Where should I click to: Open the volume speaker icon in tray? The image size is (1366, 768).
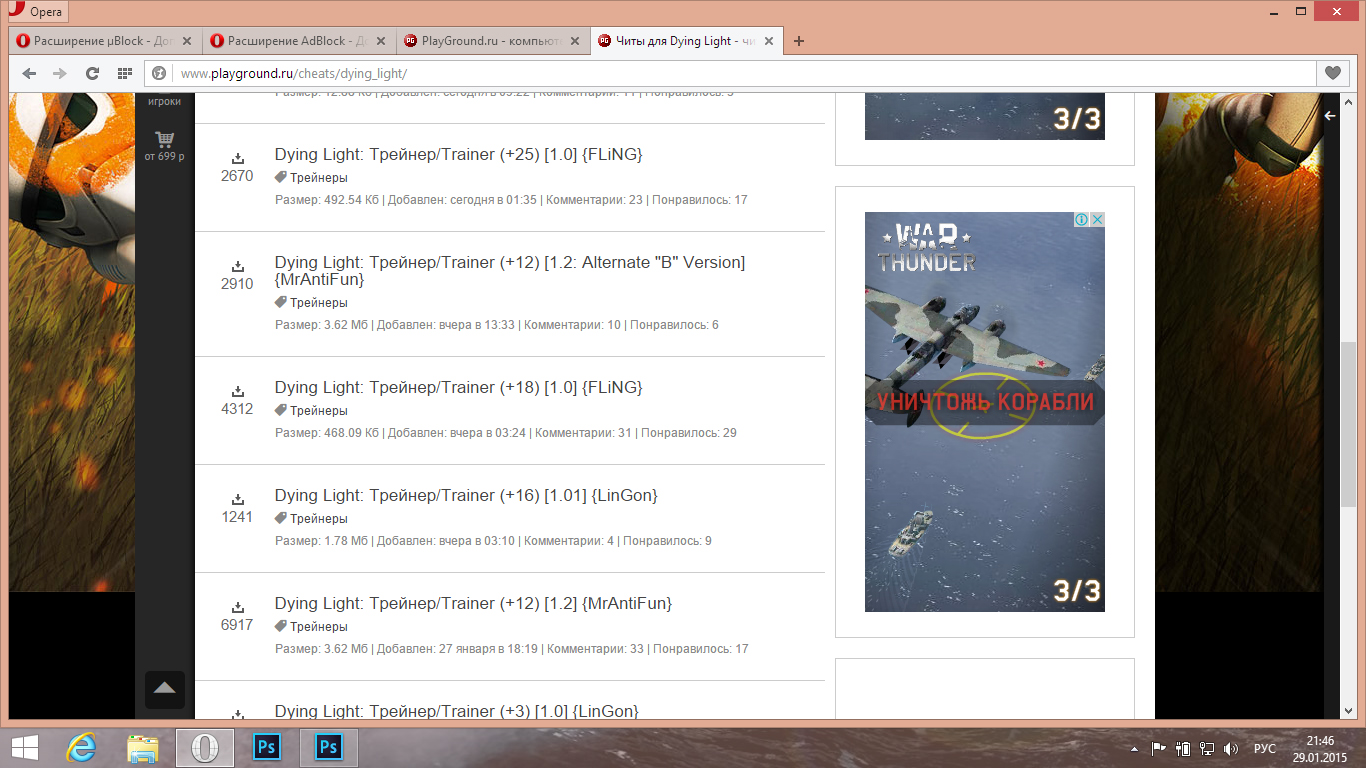click(1231, 748)
